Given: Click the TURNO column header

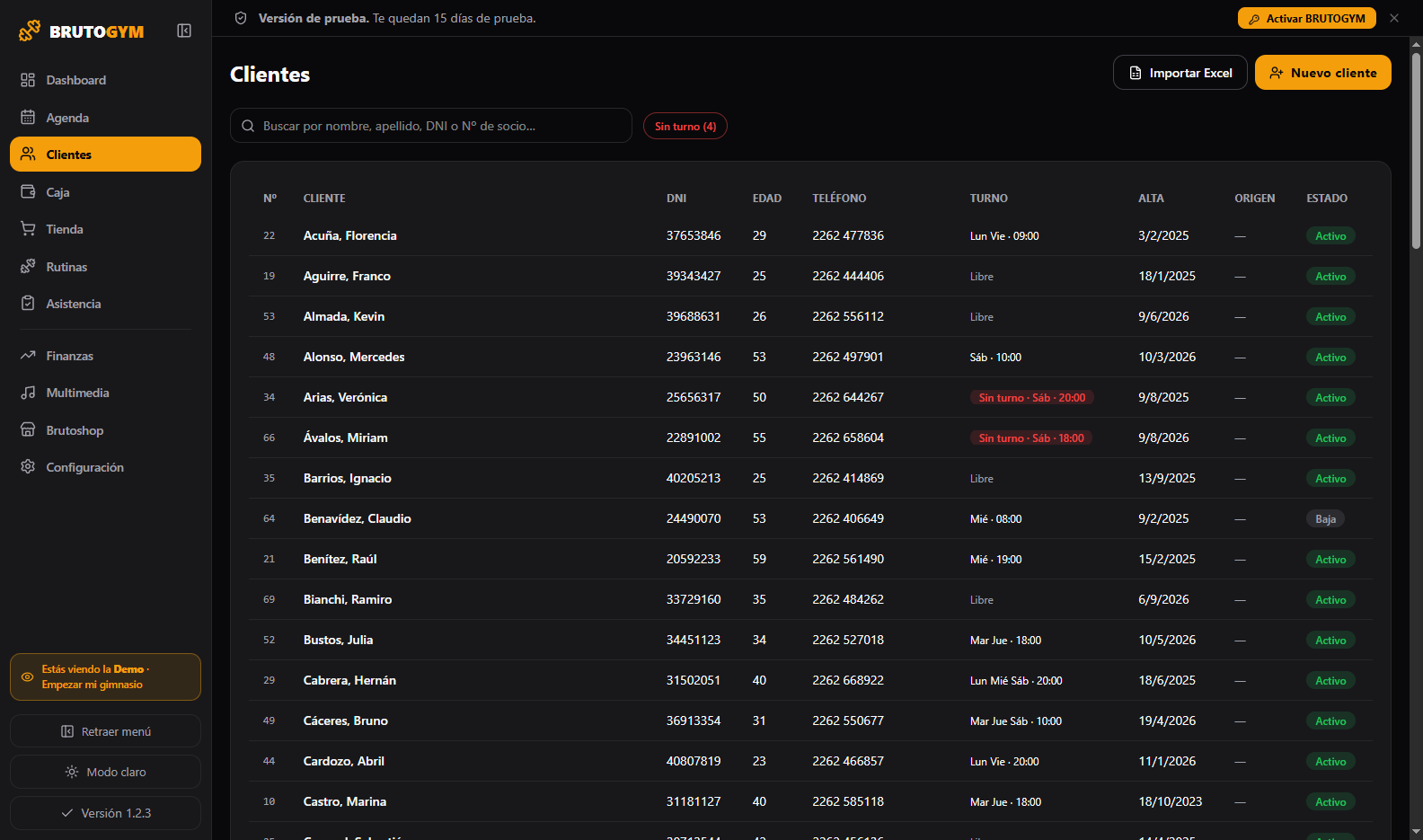Looking at the screenshot, I should (988, 199).
